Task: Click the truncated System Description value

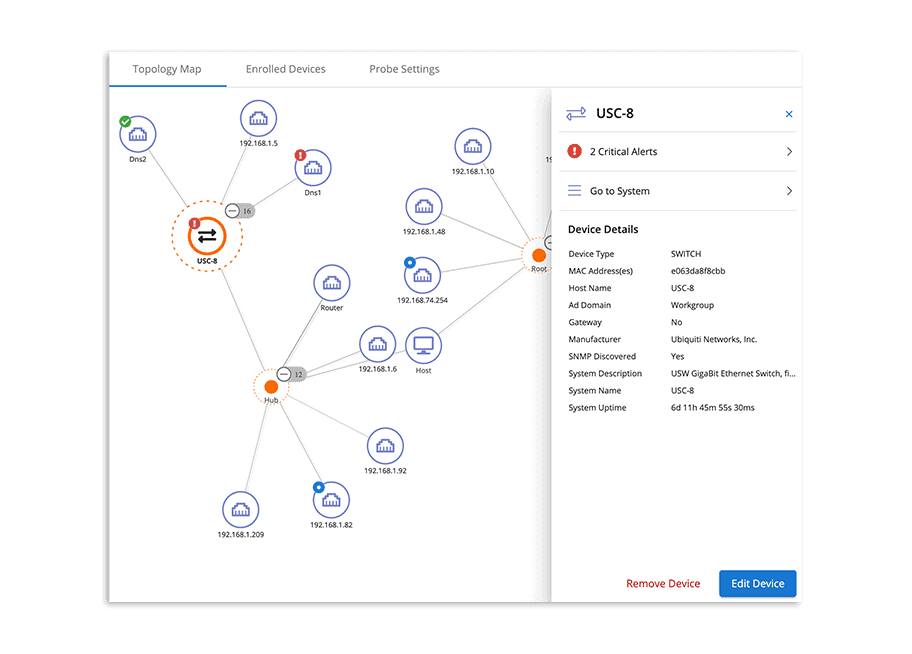Action: (x=733, y=374)
